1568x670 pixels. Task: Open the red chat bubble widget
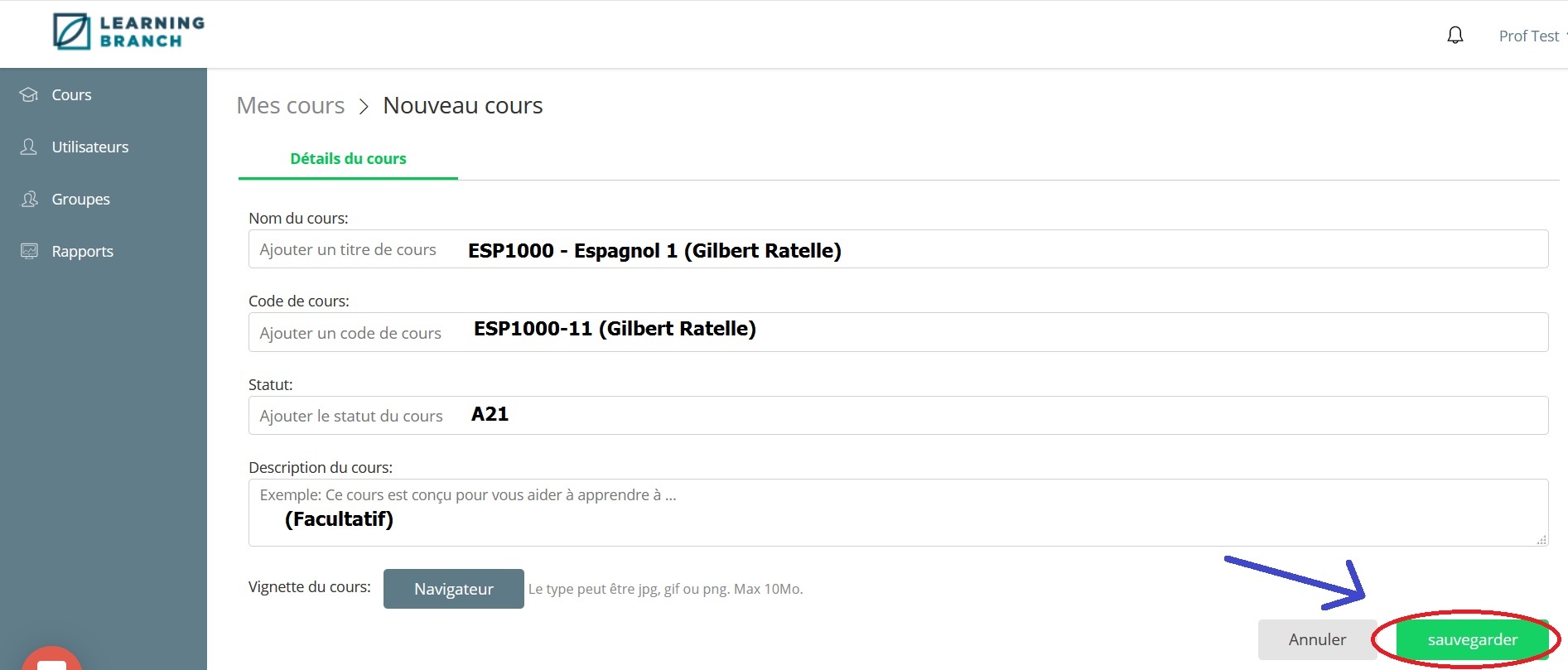pyautogui.click(x=51, y=659)
